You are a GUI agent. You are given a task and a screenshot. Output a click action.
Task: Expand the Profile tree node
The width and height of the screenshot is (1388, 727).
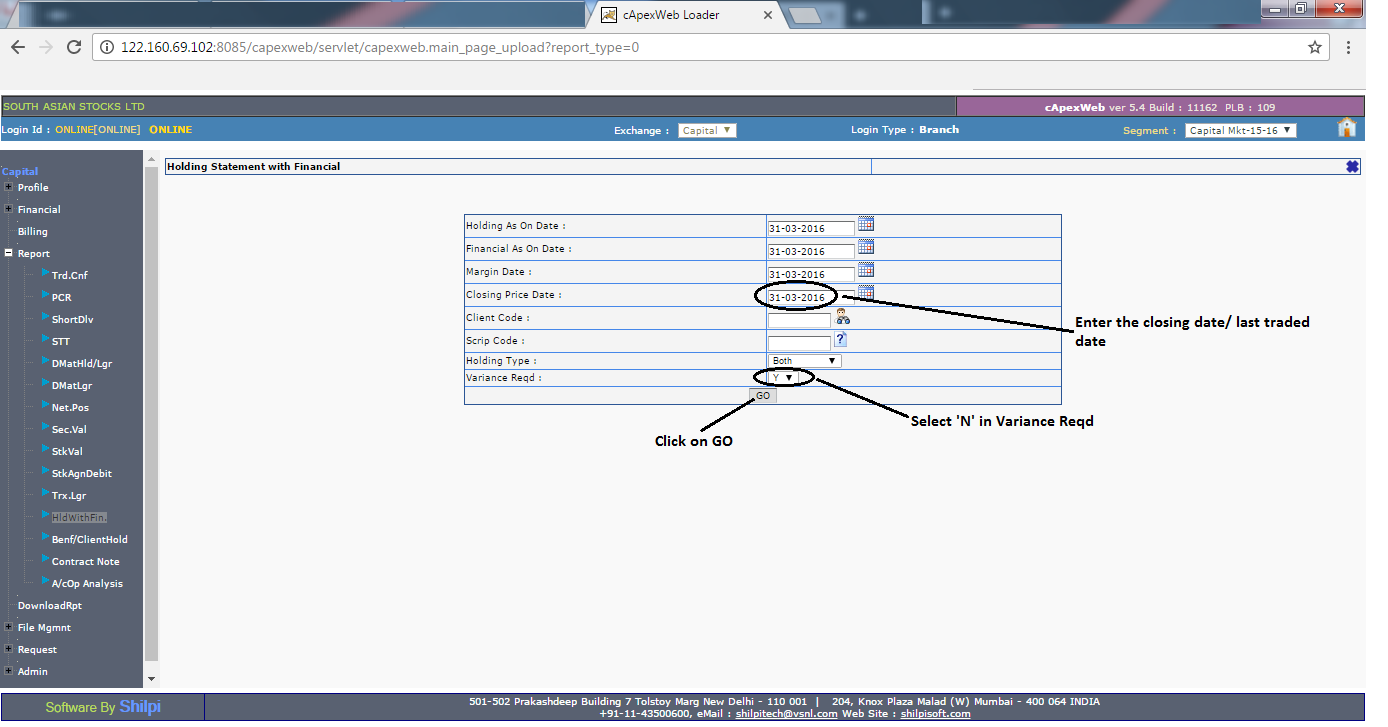coord(9,187)
